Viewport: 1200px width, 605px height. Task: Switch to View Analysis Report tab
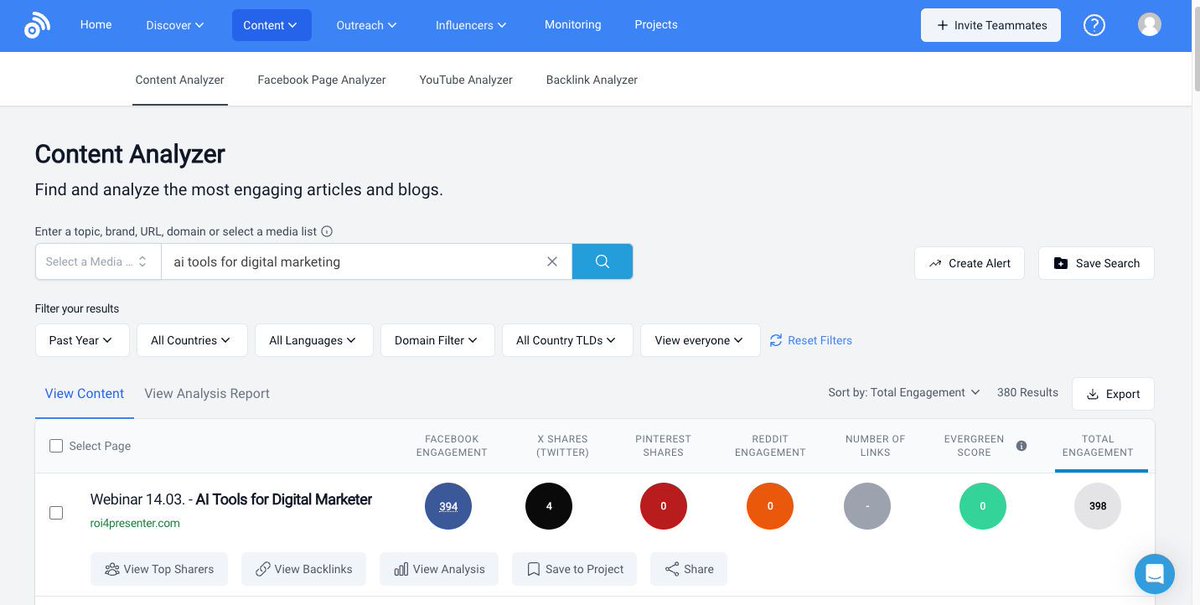(x=207, y=393)
